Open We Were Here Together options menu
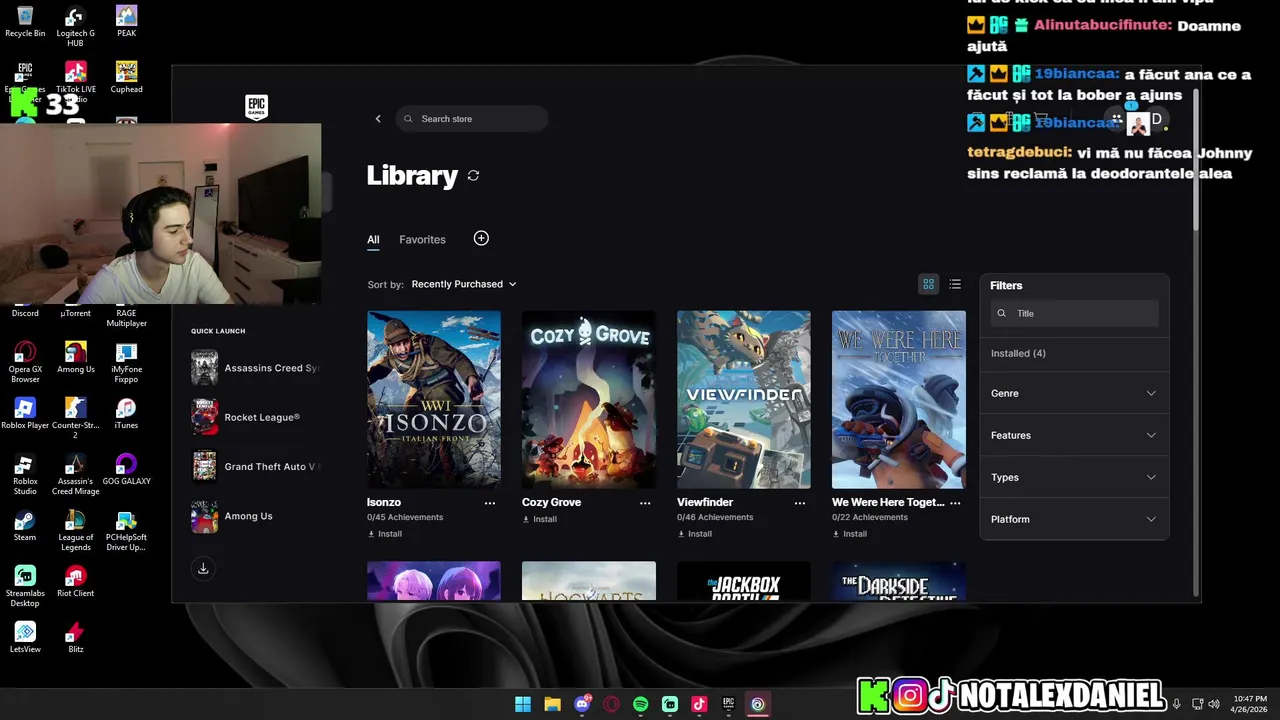The image size is (1280, 720). click(955, 503)
